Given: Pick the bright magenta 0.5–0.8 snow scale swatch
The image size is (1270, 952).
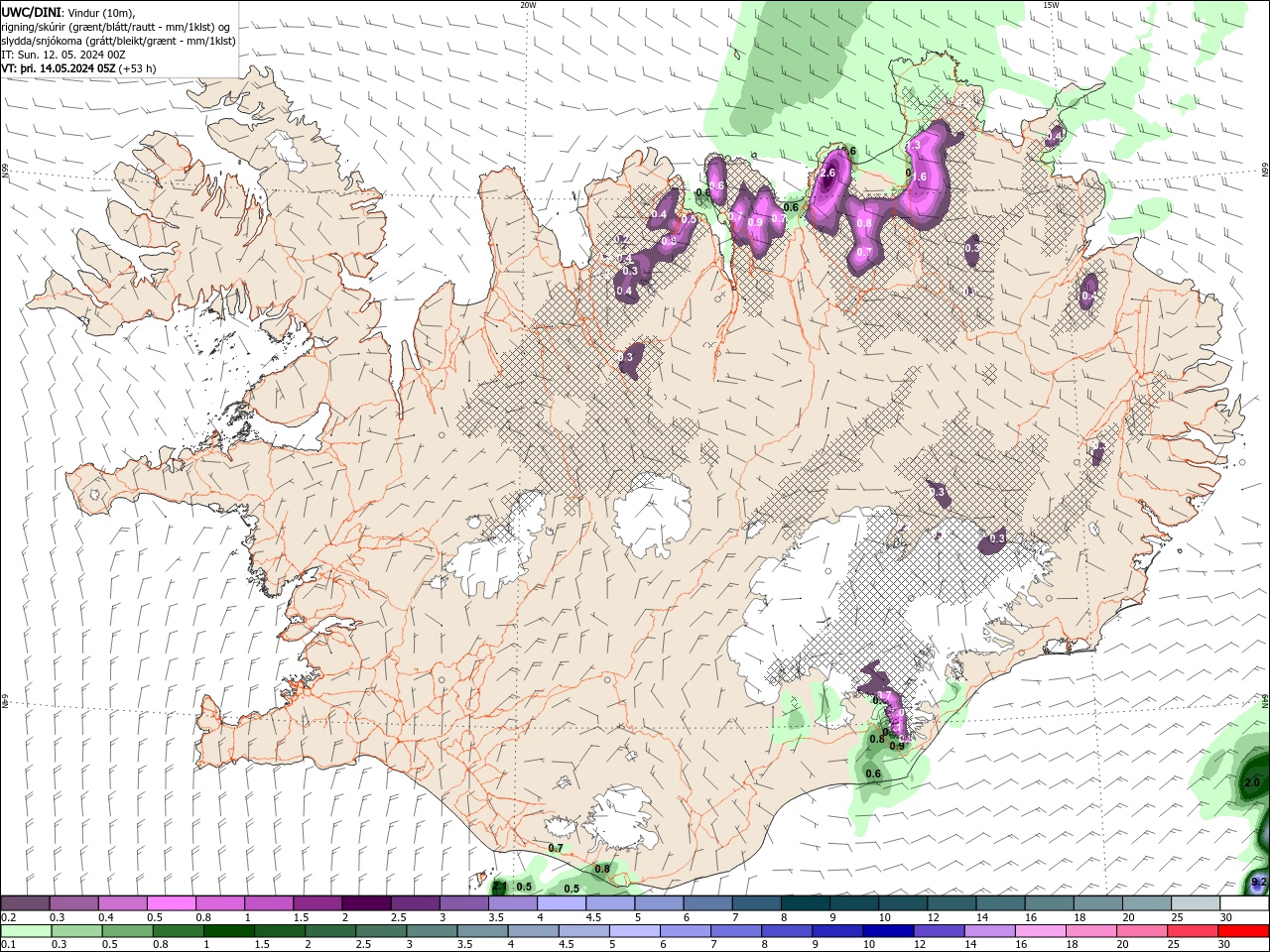Looking at the screenshot, I should (171, 903).
